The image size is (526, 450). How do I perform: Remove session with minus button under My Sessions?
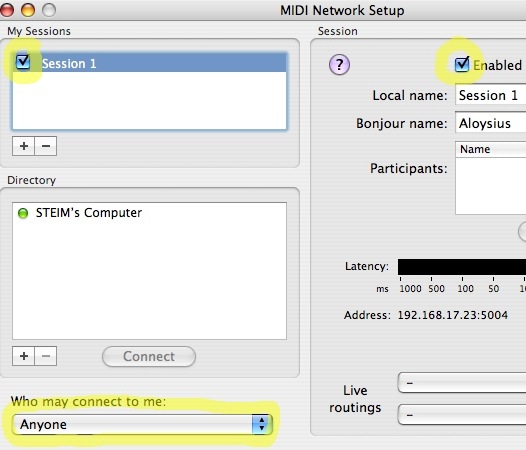click(46, 146)
